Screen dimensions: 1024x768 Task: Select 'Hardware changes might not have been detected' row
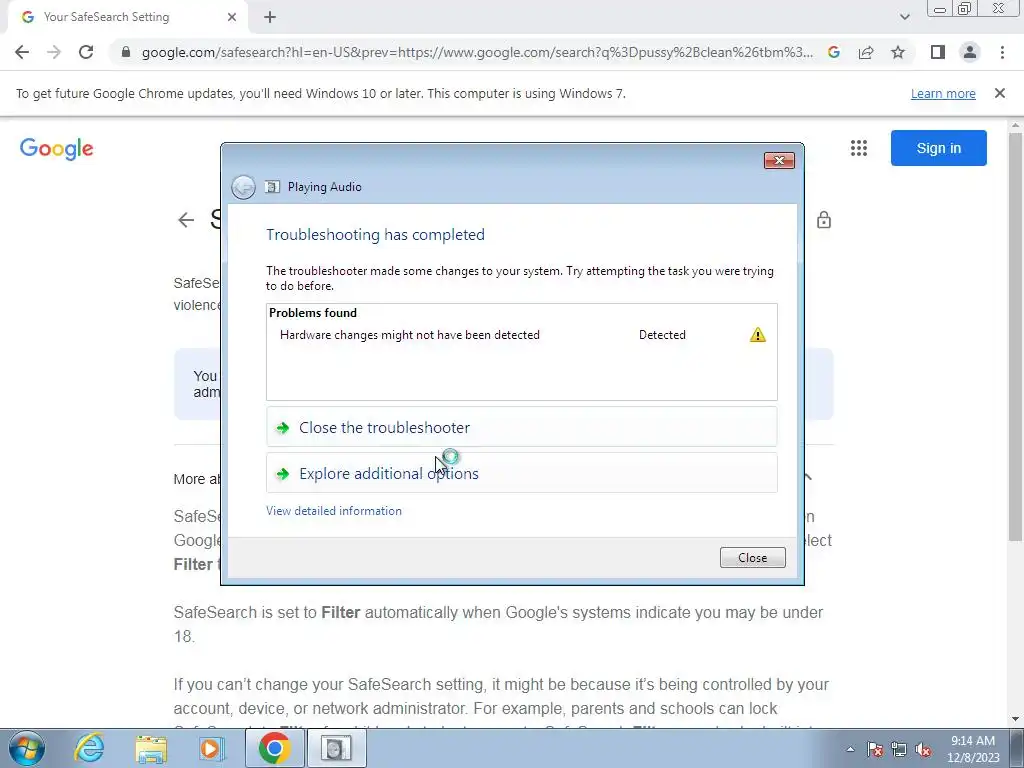tap(521, 335)
